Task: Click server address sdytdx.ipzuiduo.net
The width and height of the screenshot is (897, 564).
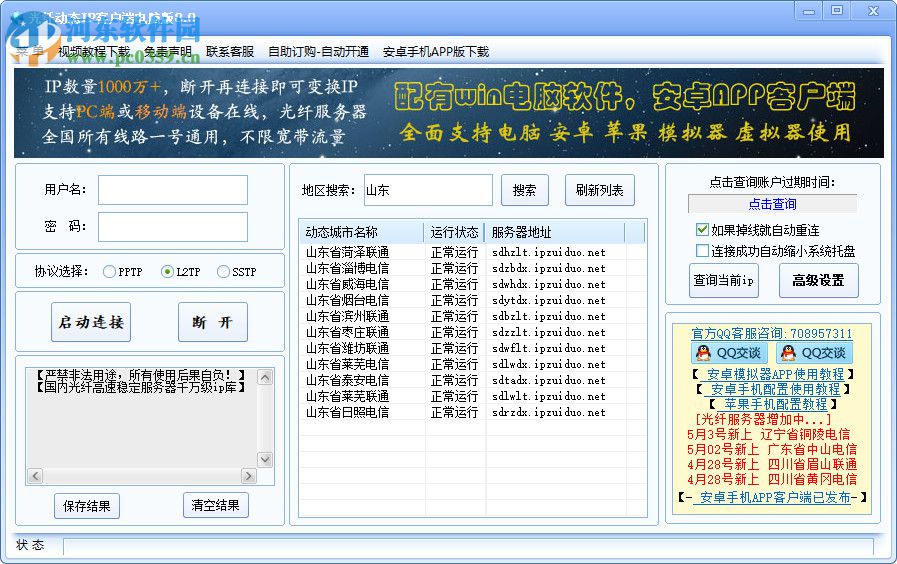Action: [x=549, y=300]
